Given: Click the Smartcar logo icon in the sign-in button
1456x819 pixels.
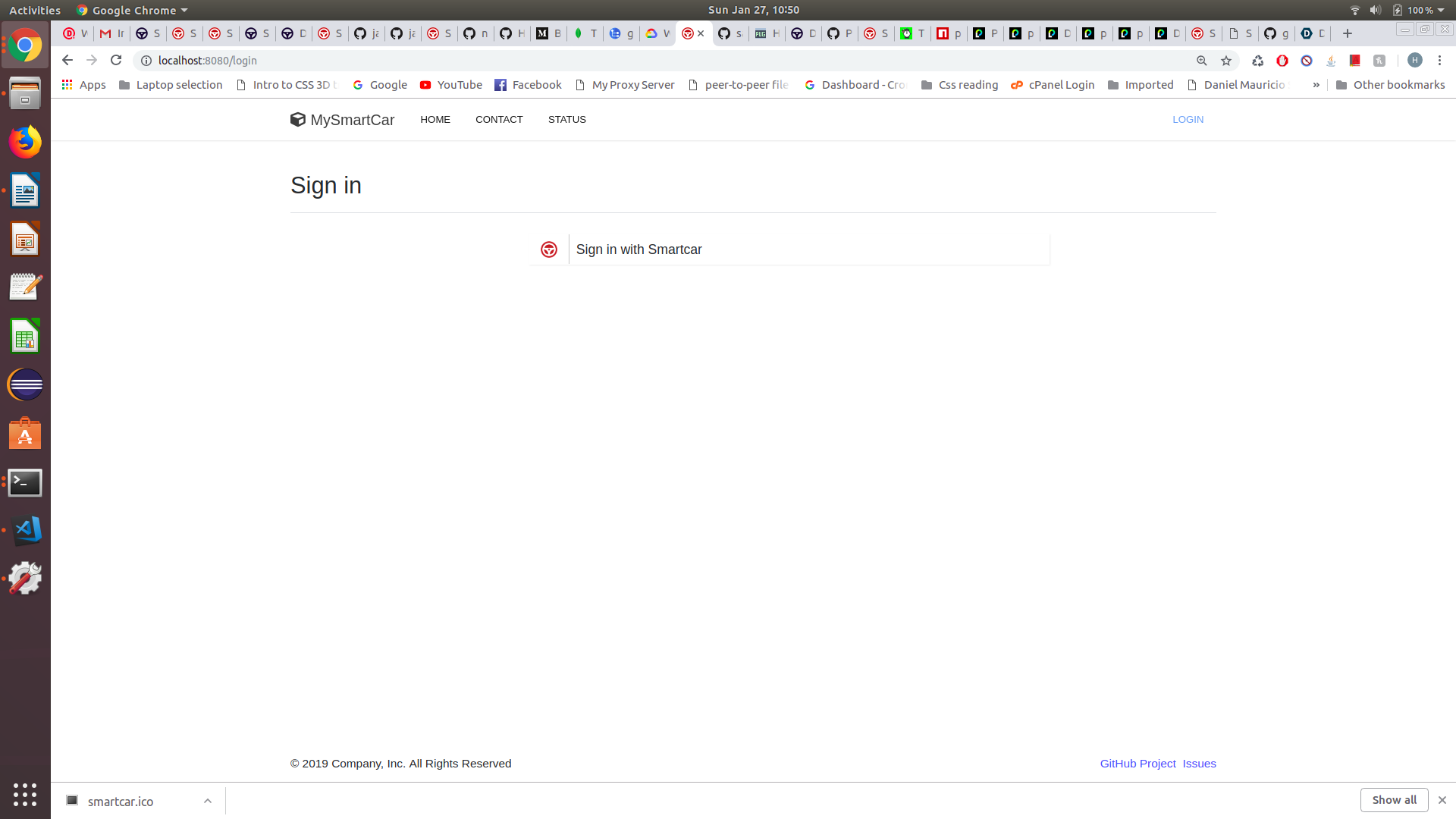Looking at the screenshot, I should (x=549, y=249).
